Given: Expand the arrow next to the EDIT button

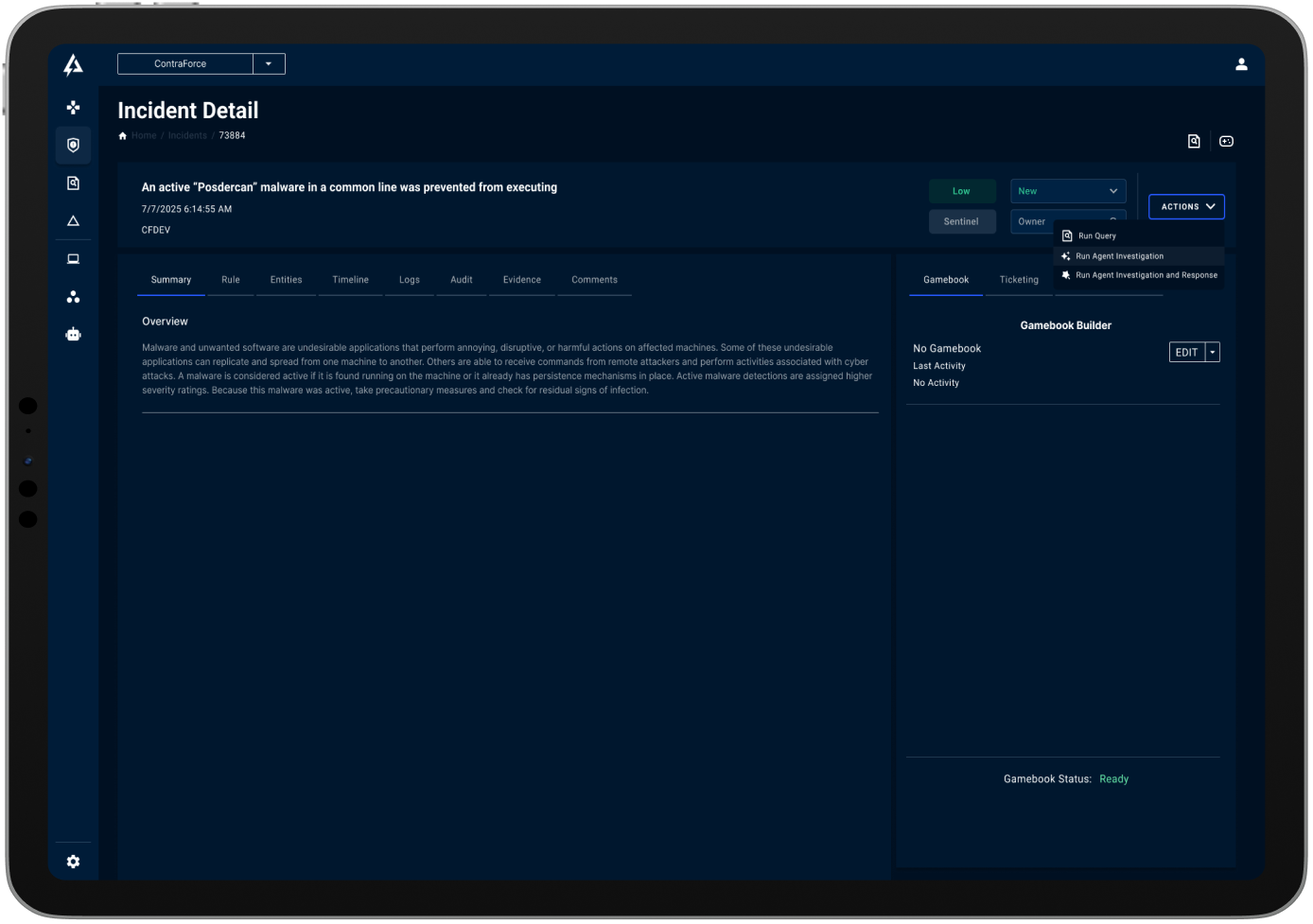Looking at the screenshot, I should tap(1212, 351).
